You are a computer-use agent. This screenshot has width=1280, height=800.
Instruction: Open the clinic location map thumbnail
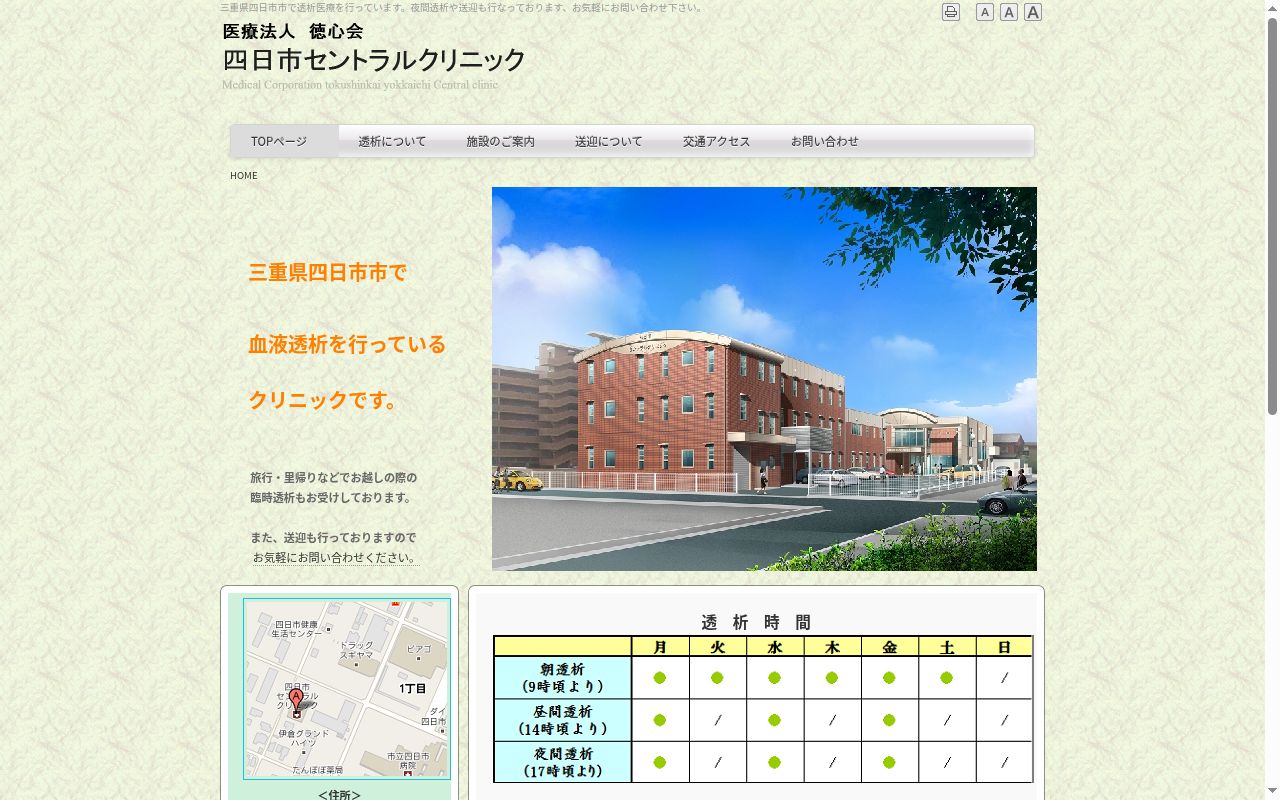pos(347,689)
